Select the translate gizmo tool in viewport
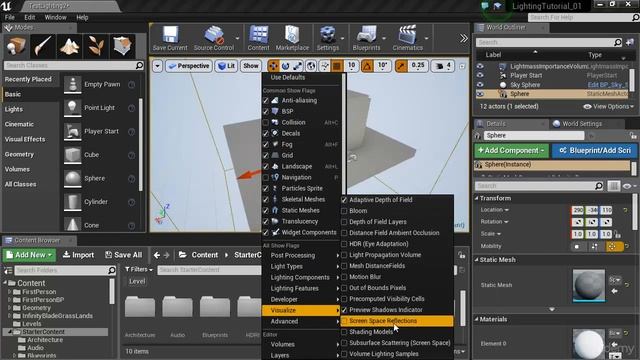This screenshot has height=360, width=640. pyautogui.click(x=273, y=66)
